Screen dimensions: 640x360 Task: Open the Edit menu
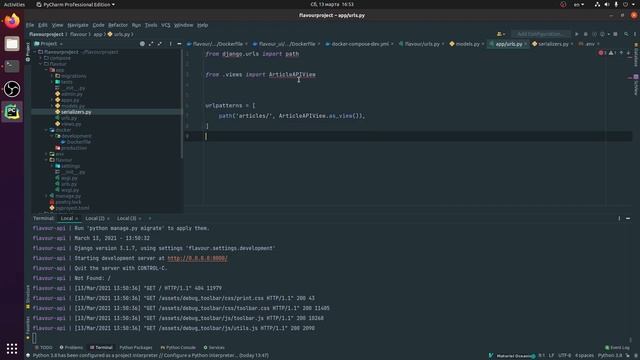43,25
